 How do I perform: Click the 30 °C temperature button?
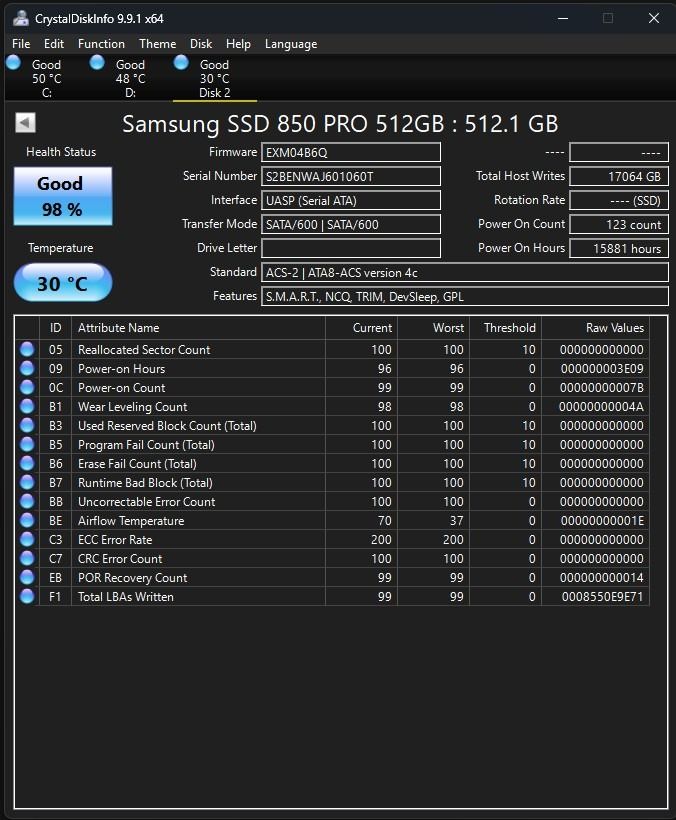[x=63, y=283]
